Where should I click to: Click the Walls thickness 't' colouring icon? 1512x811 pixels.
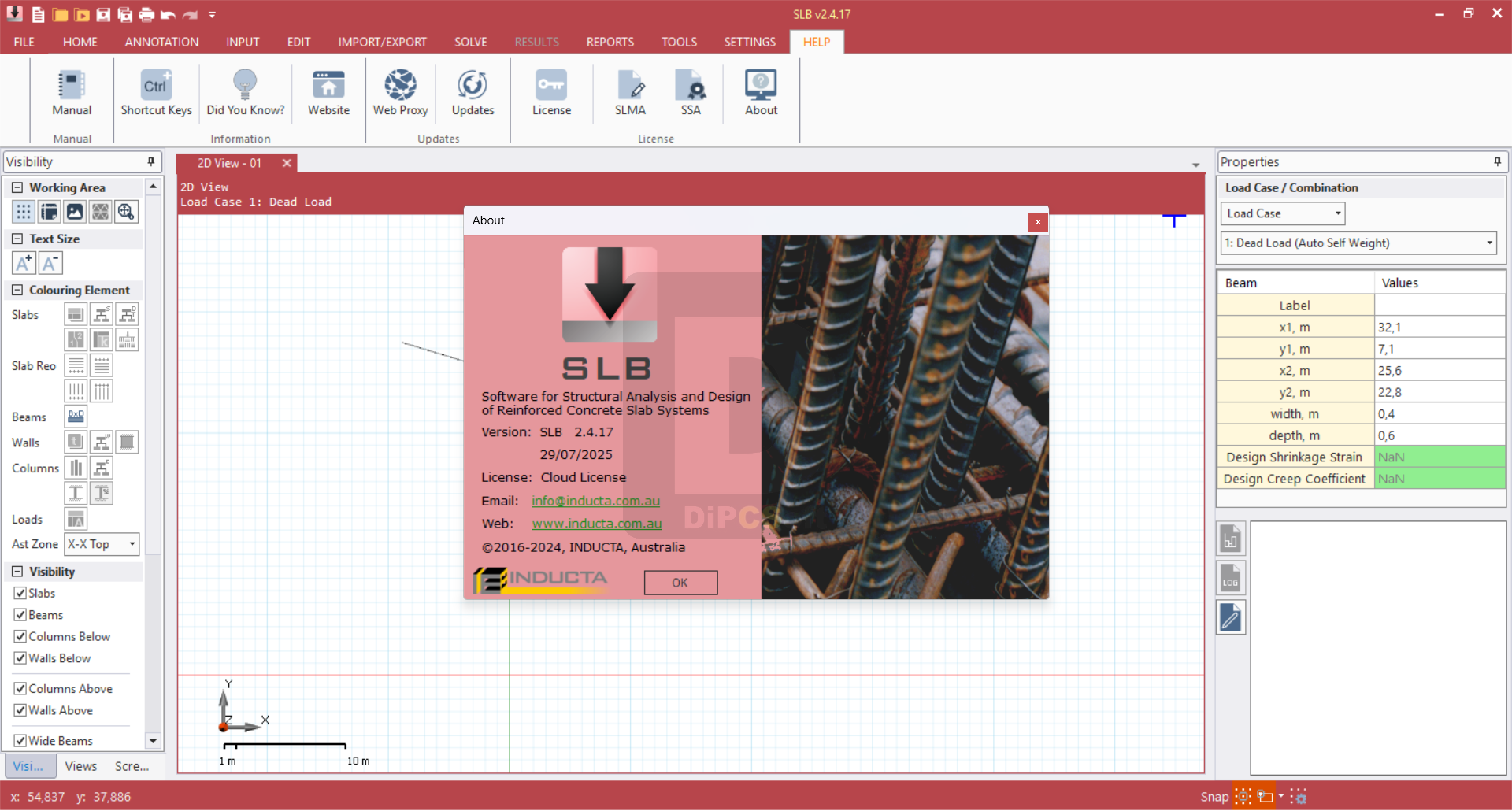coord(76,442)
